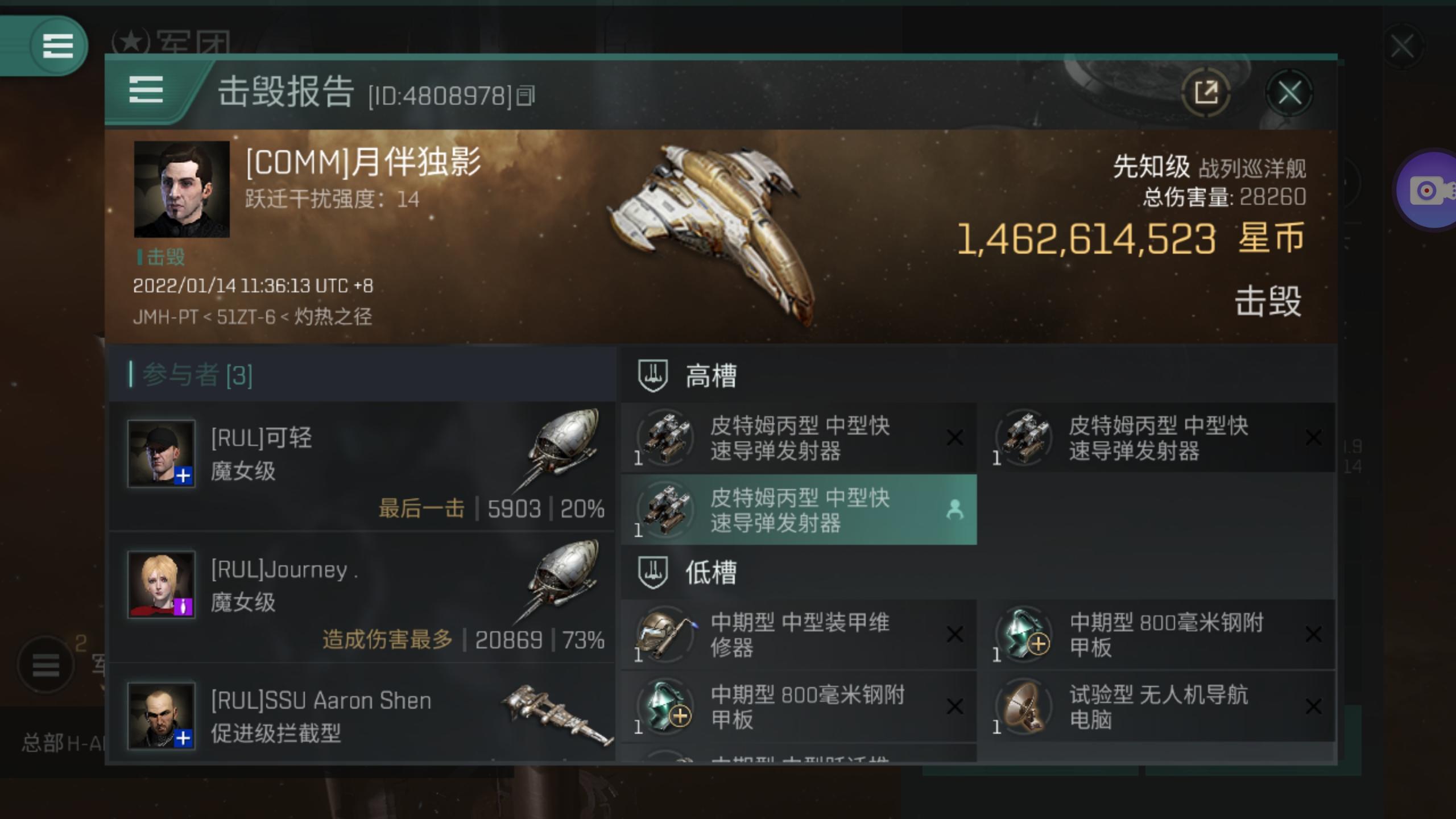Open participant SSU Aaron Shen entry
Viewport: 1456px width, 819px height.
point(362,714)
